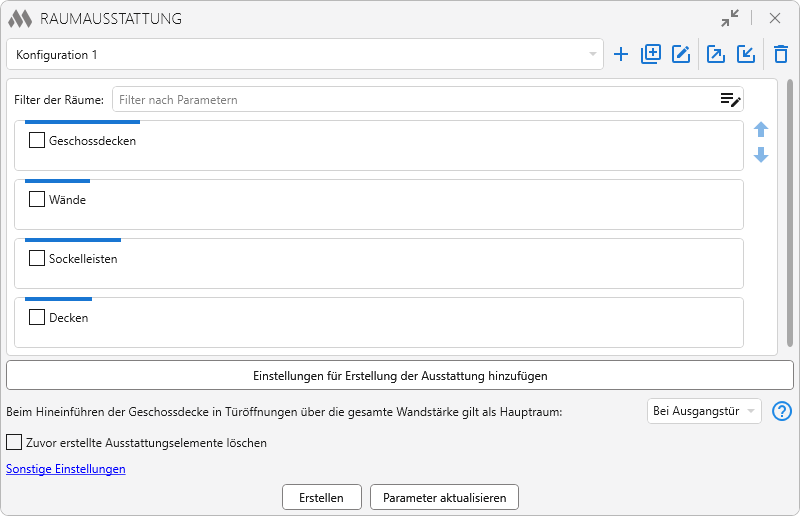The image size is (800, 516).
Task: Enable the Geschossdecken checkbox
Action: pos(37,141)
